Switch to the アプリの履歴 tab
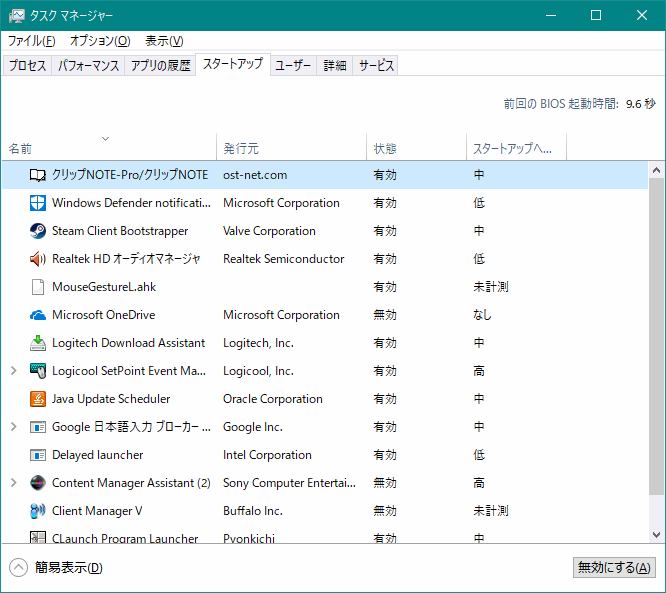This screenshot has height=593, width=666. coord(160,65)
